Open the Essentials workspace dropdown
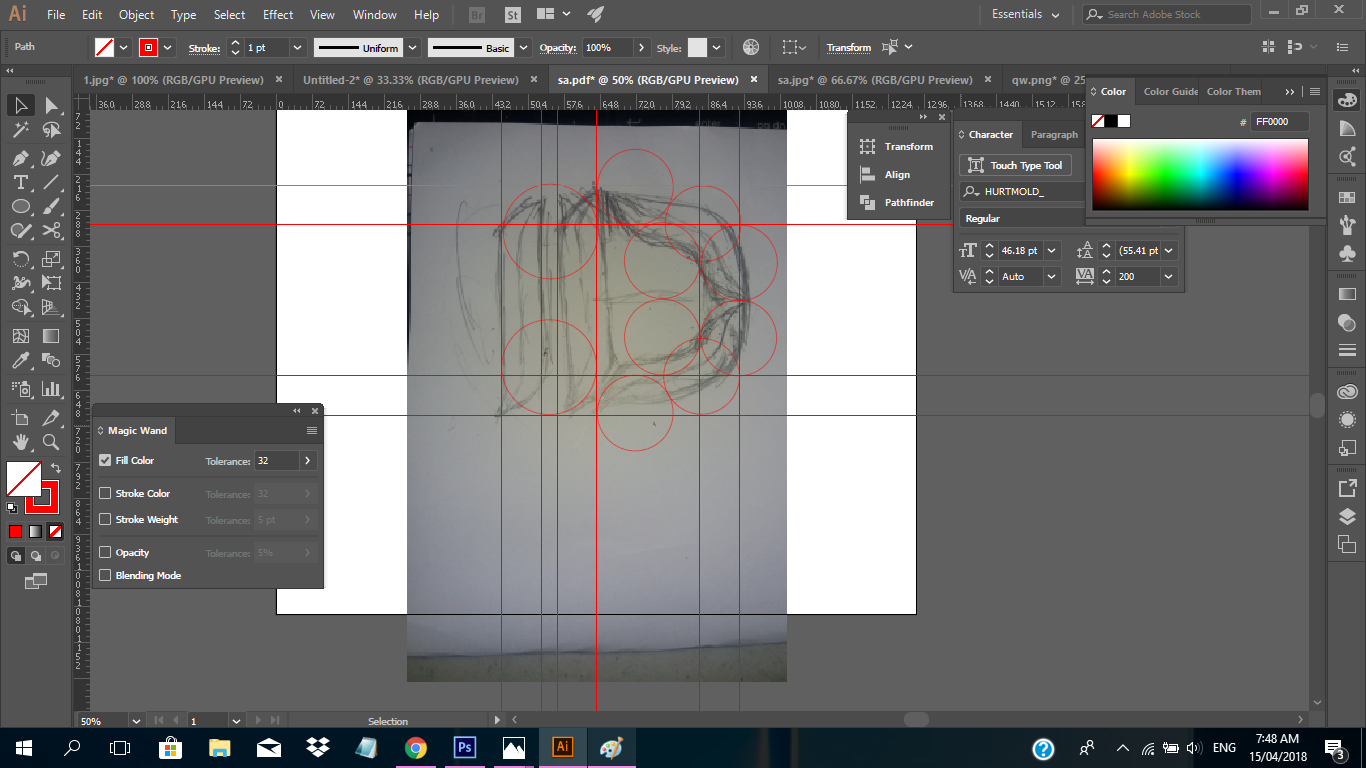 tap(1025, 14)
